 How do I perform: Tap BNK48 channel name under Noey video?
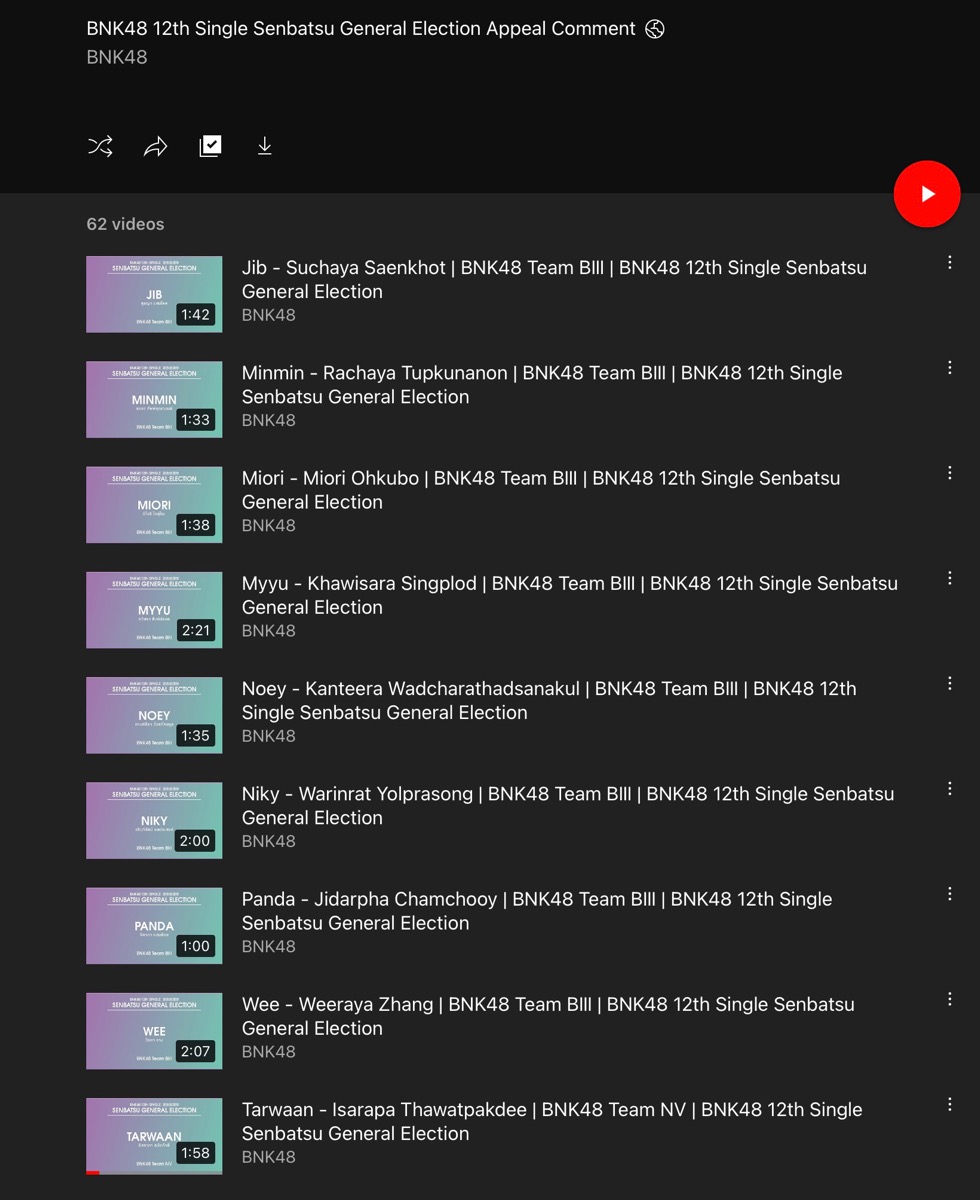click(269, 736)
